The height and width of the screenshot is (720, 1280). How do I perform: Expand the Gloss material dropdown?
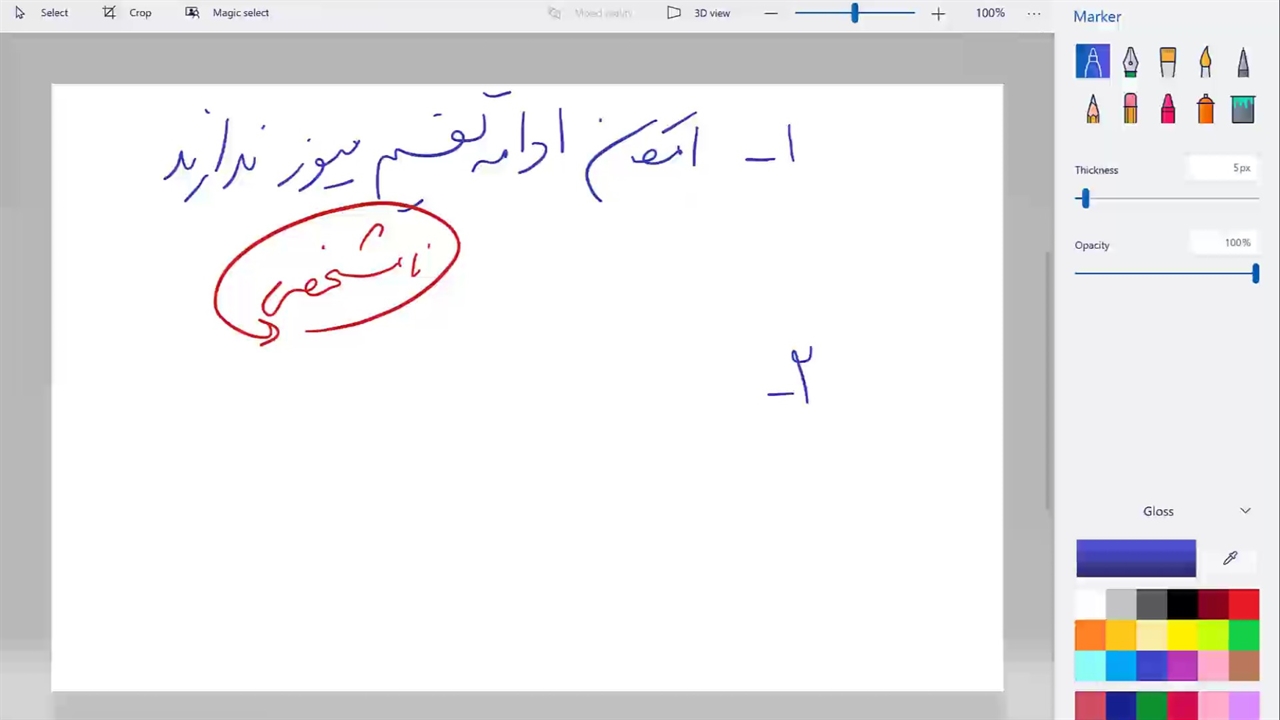(1245, 511)
